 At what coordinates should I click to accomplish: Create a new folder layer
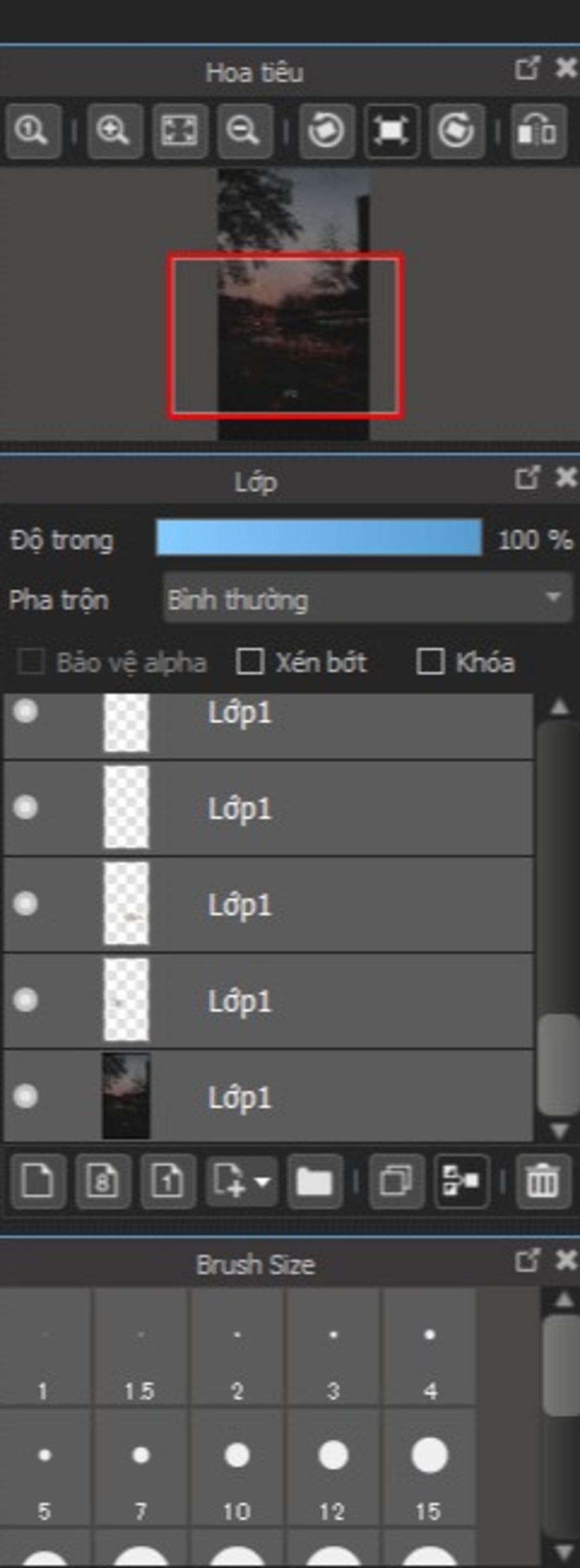(314, 1181)
